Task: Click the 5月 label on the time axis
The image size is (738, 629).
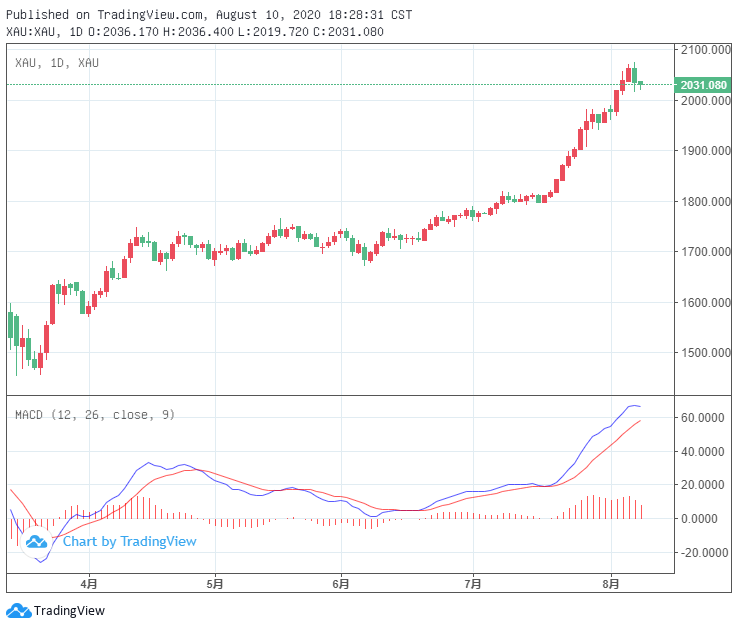Action: [213, 583]
